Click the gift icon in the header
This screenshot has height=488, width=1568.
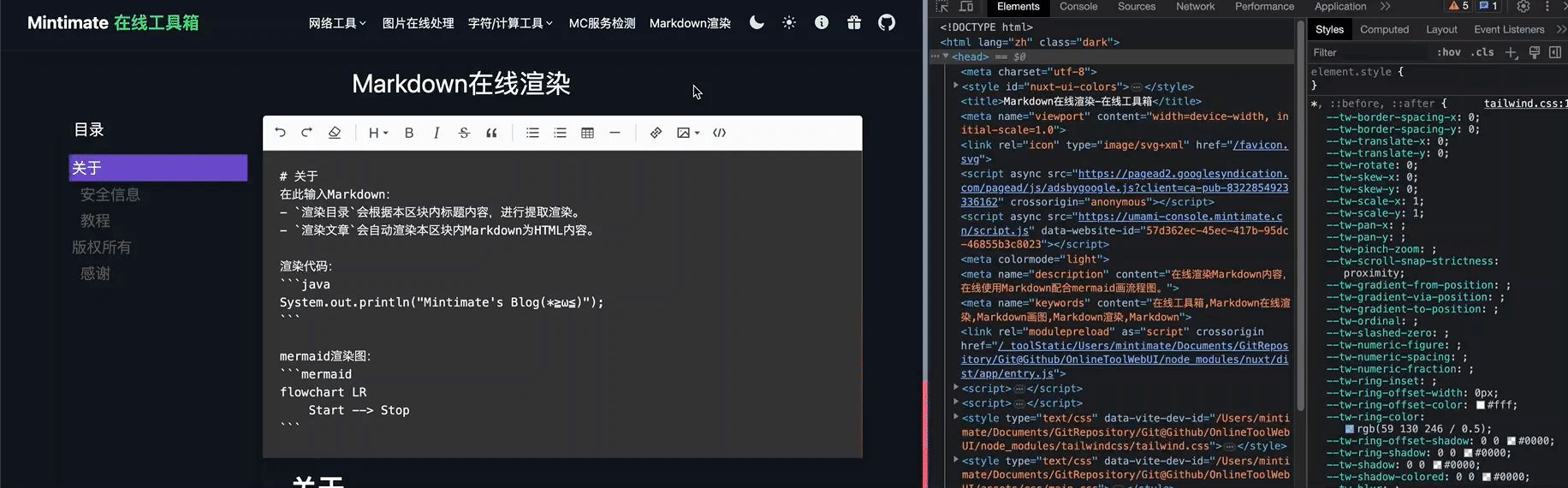point(854,22)
